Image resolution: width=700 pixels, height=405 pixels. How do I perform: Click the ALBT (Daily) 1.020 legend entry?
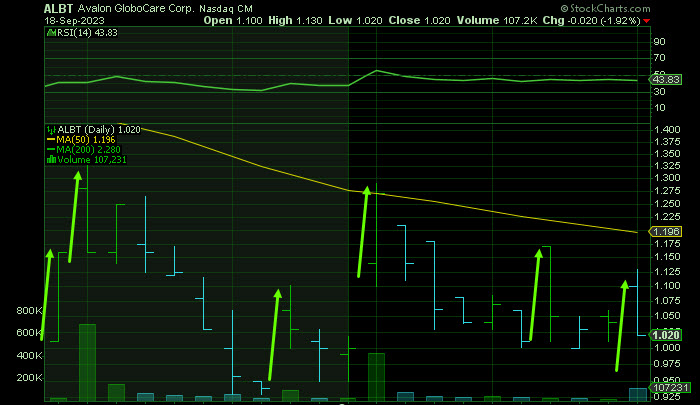pos(93,129)
